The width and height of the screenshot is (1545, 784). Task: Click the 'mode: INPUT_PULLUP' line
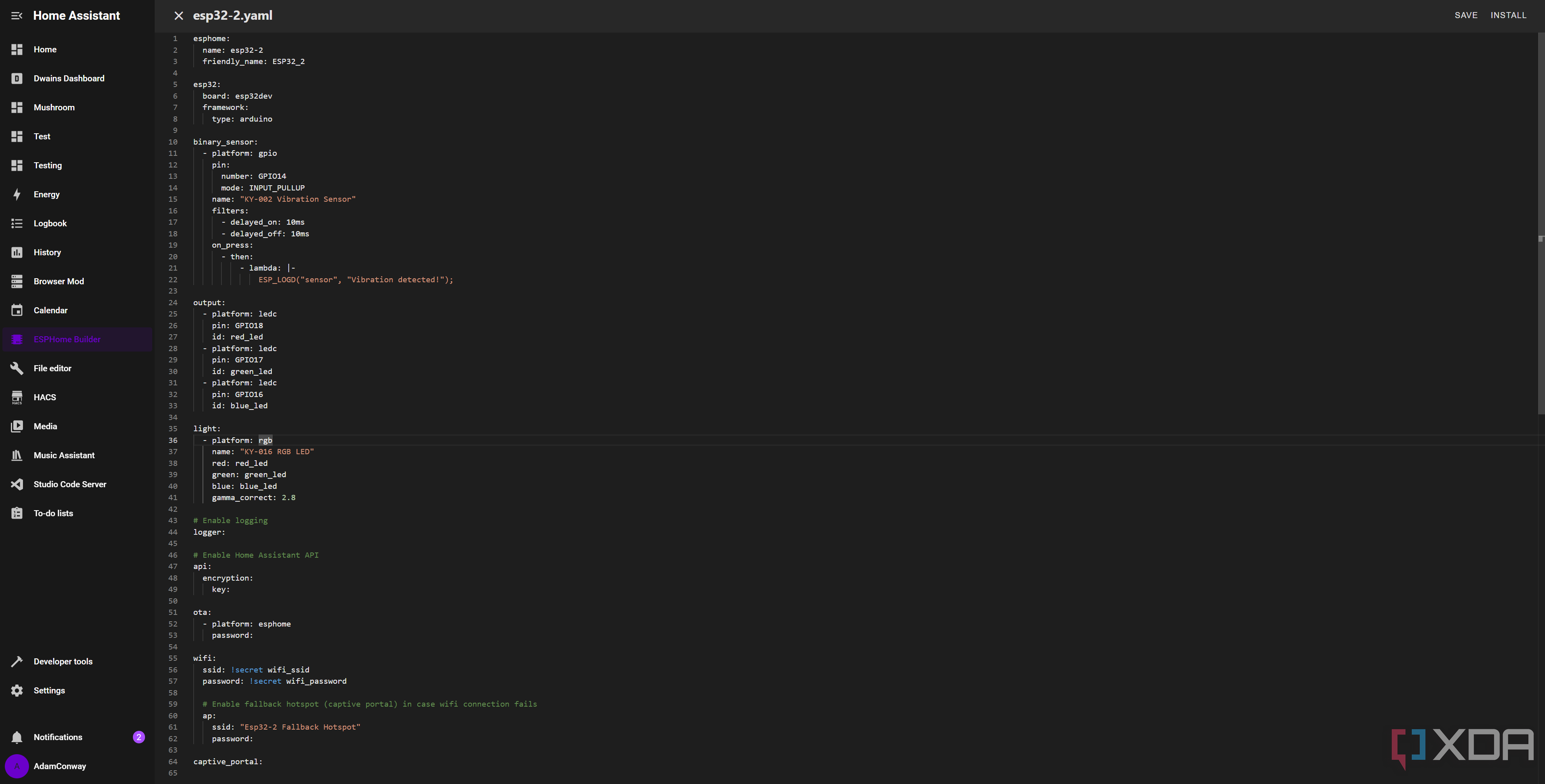coord(263,188)
